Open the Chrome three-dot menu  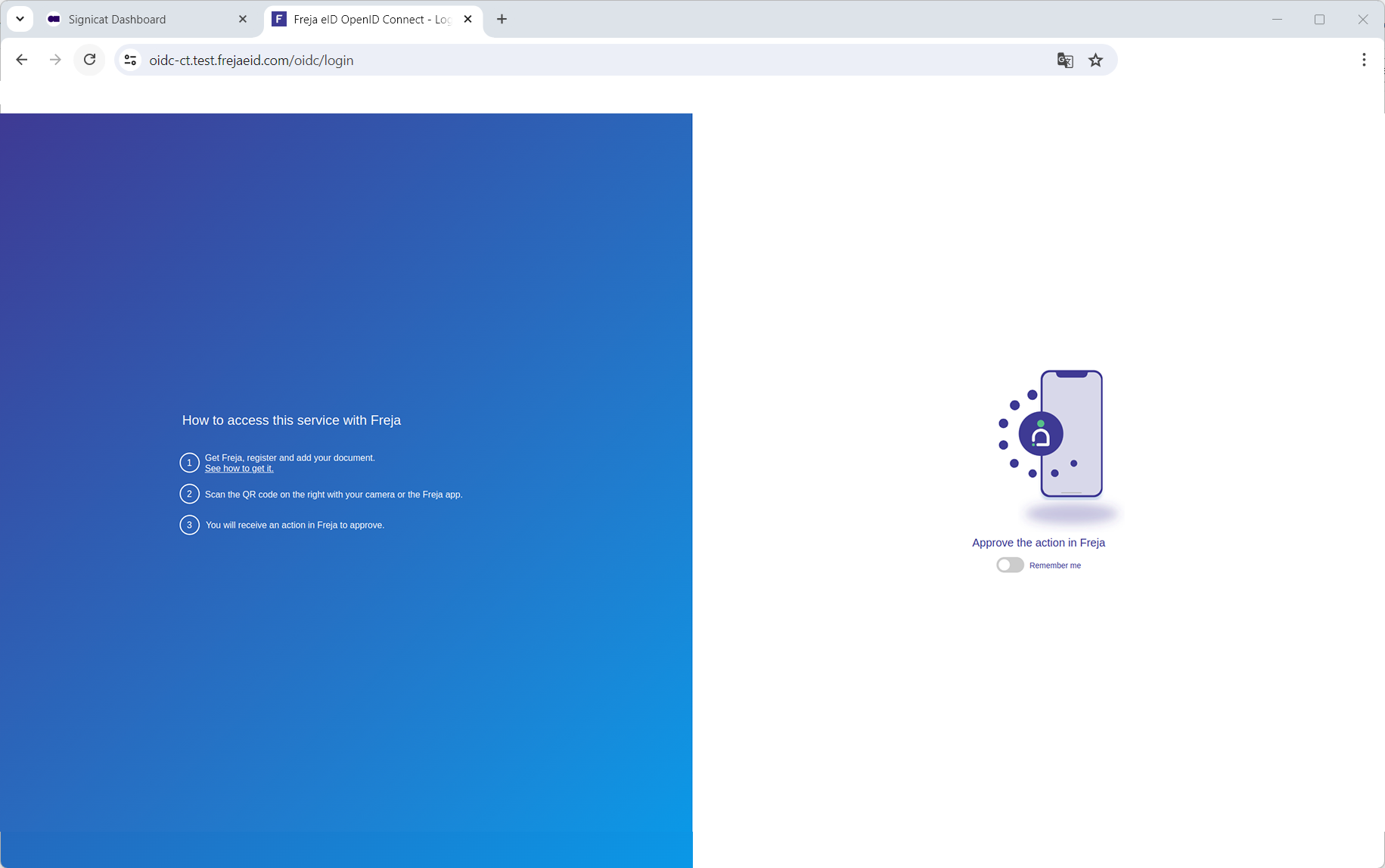click(x=1364, y=60)
